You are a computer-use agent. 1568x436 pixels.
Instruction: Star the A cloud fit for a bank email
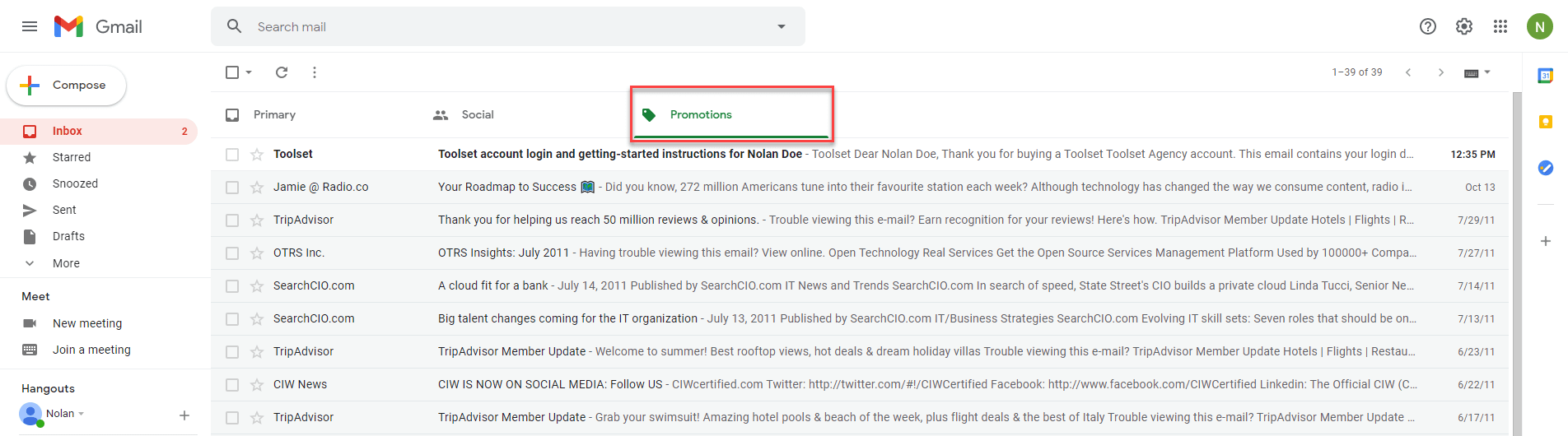click(257, 286)
